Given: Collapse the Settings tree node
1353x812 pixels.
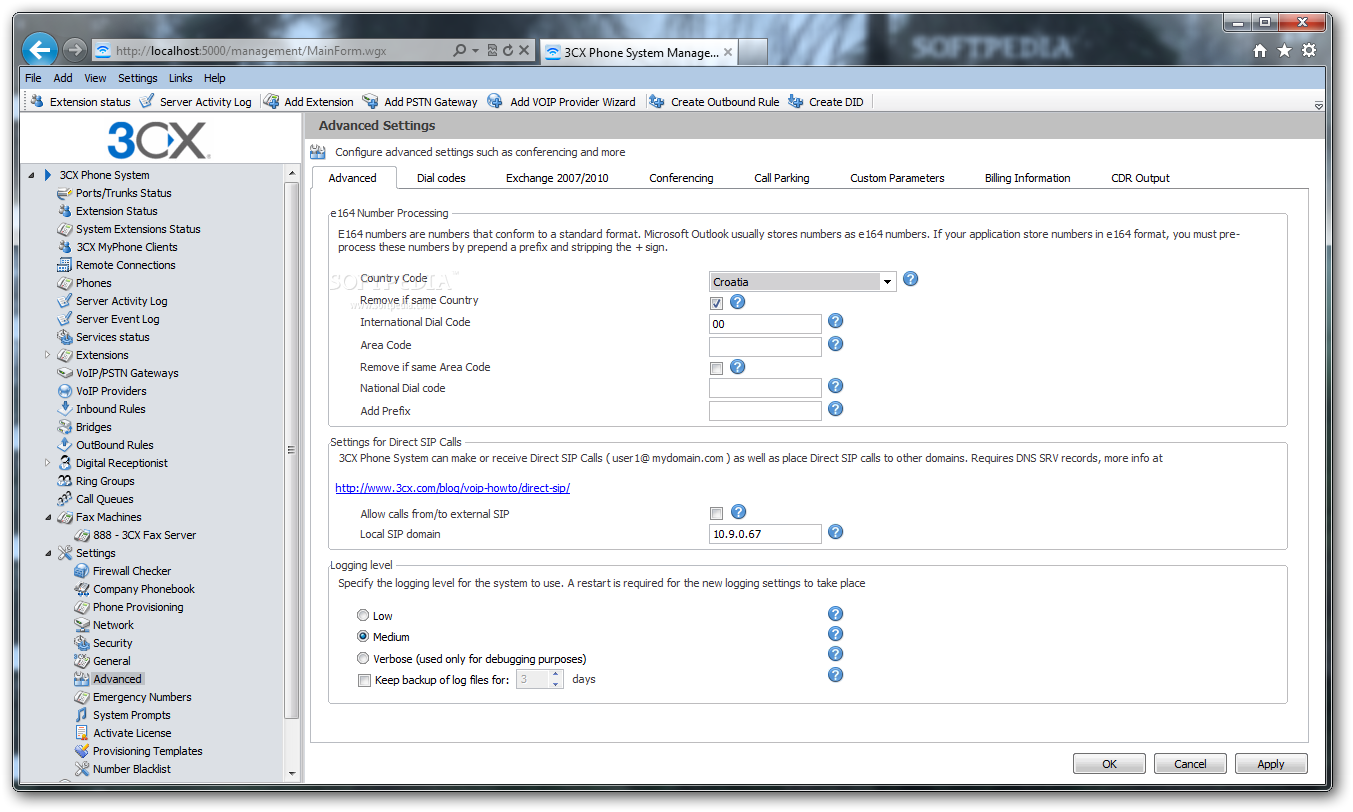Looking at the screenshot, I should (48, 553).
